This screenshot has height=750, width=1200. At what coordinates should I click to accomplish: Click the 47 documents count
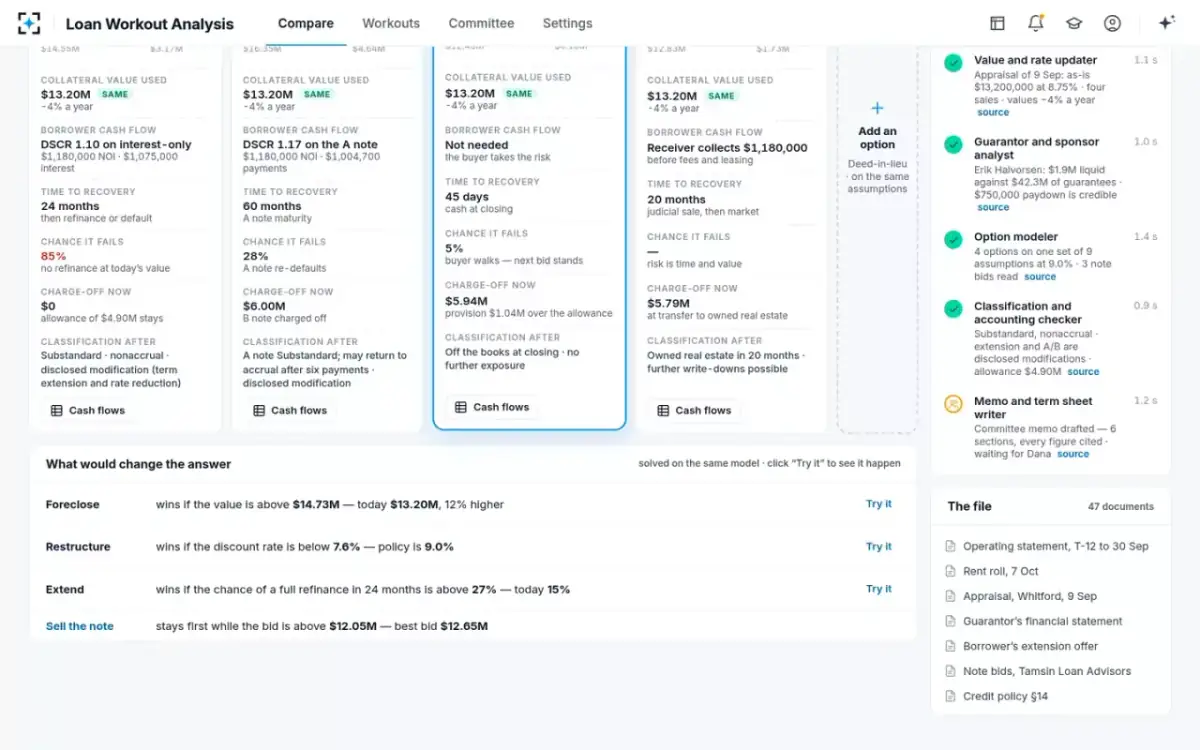[1121, 507]
